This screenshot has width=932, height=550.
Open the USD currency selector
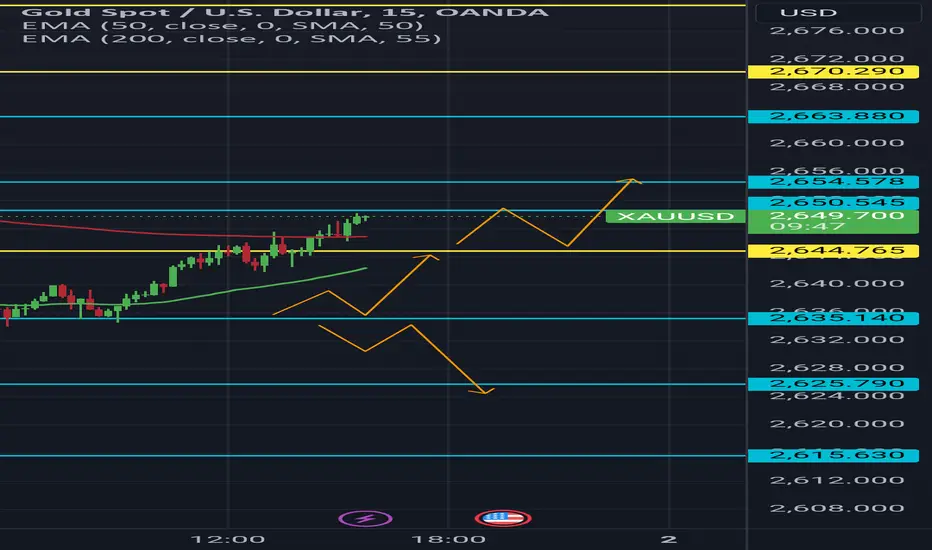[837, 12]
